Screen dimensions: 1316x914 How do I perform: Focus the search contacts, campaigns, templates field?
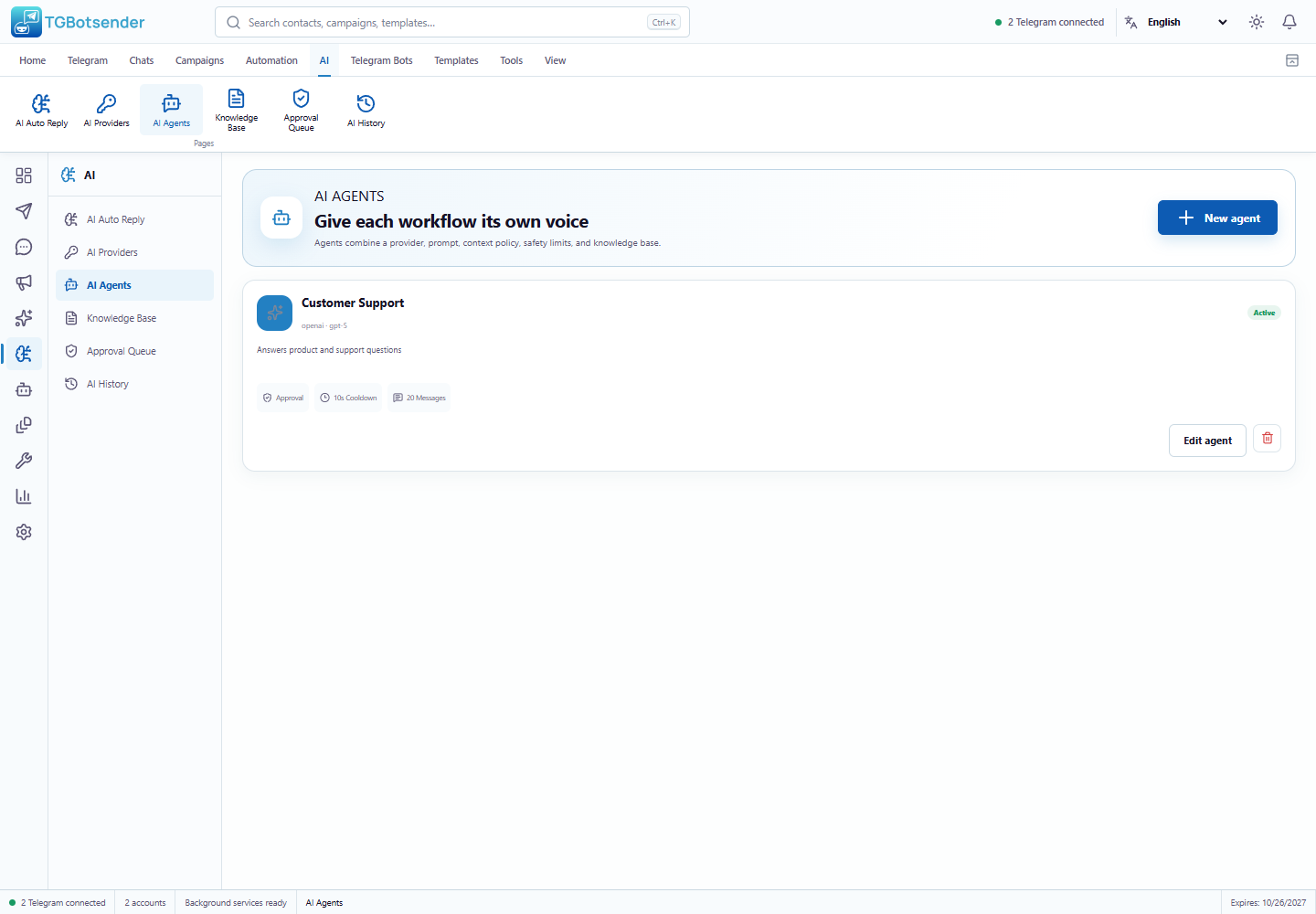pos(452,22)
